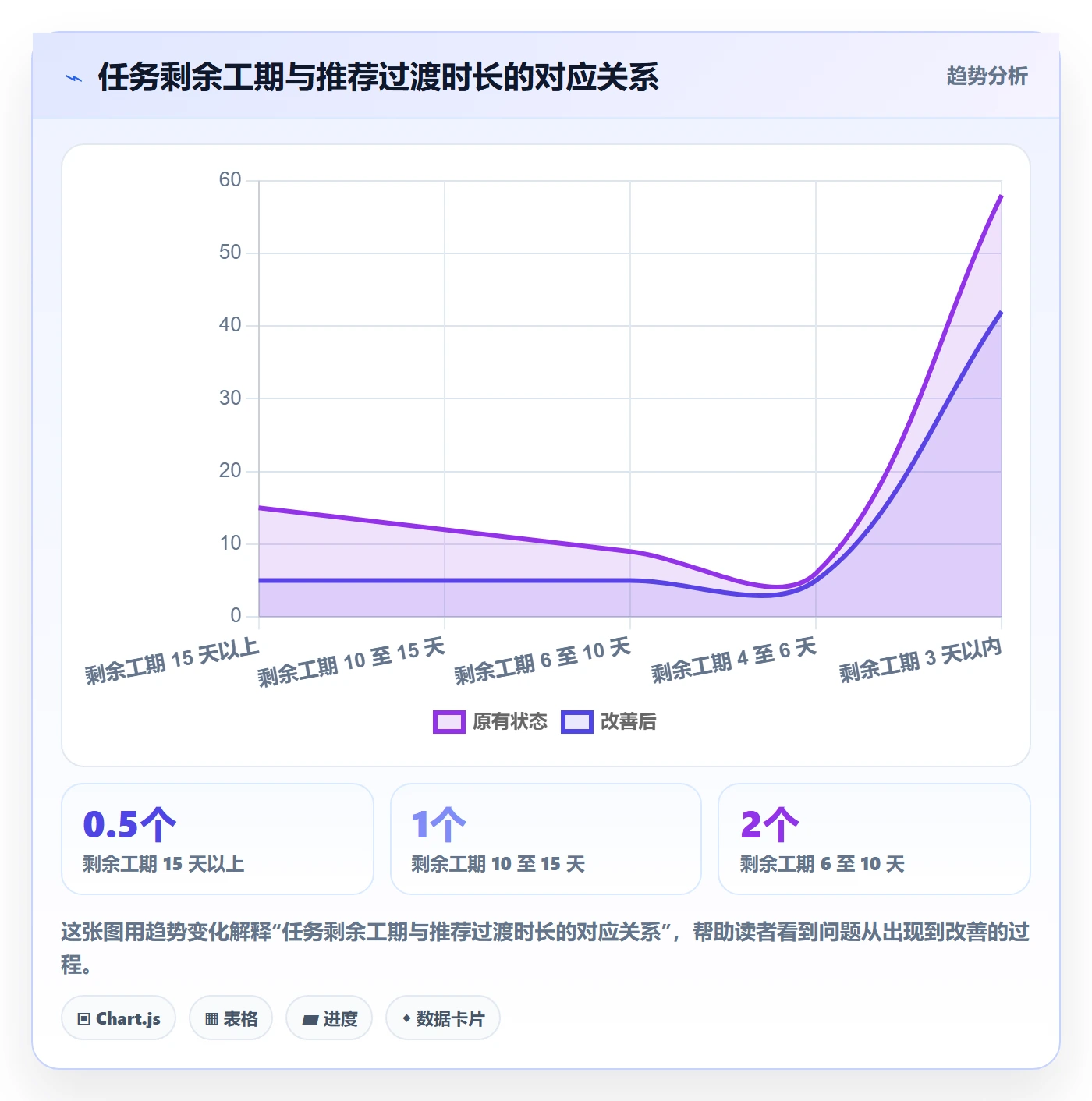The image size is (1092, 1101).
Task: Click the purple line peak at 剩余工期 3 天以内
Action: point(1001,196)
